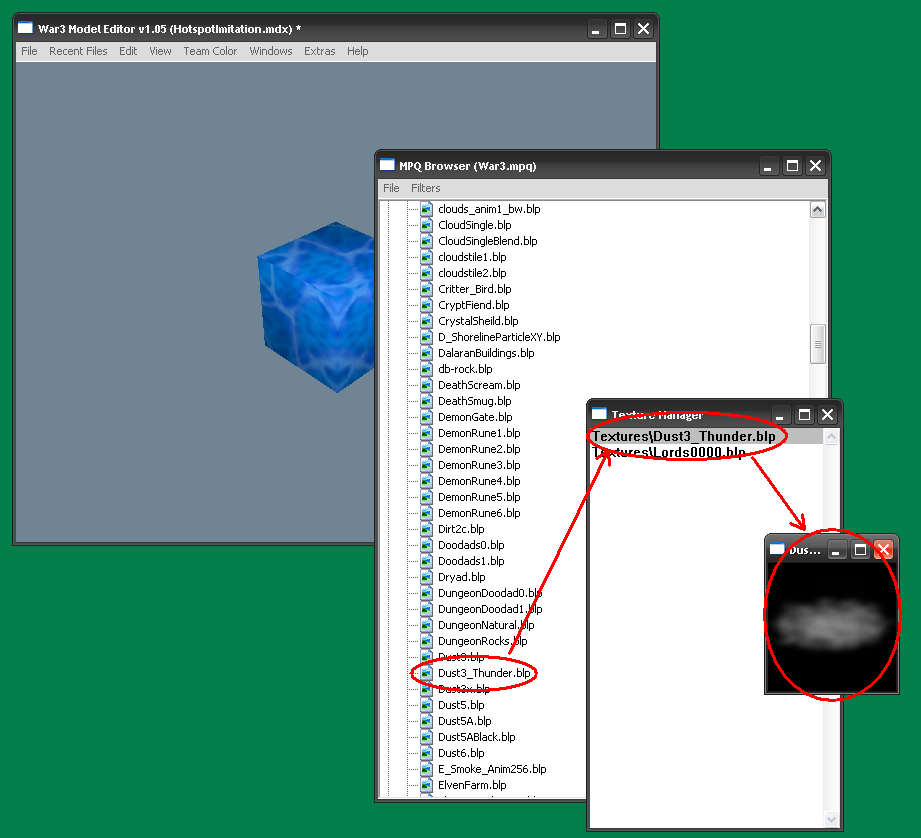Click the DemonRune4.blp file icon
The height and width of the screenshot is (838, 921).
click(427, 481)
